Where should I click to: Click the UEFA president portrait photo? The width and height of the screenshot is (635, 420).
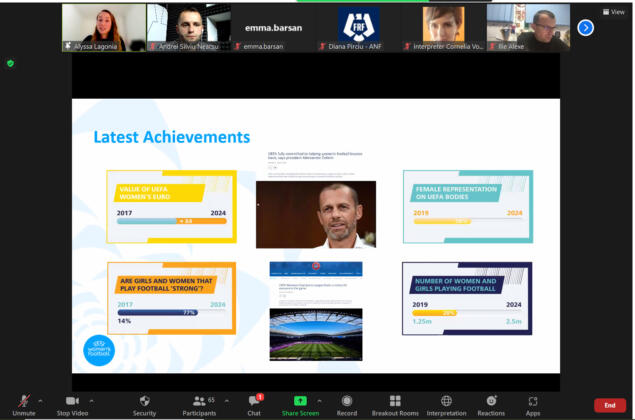point(316,214)
